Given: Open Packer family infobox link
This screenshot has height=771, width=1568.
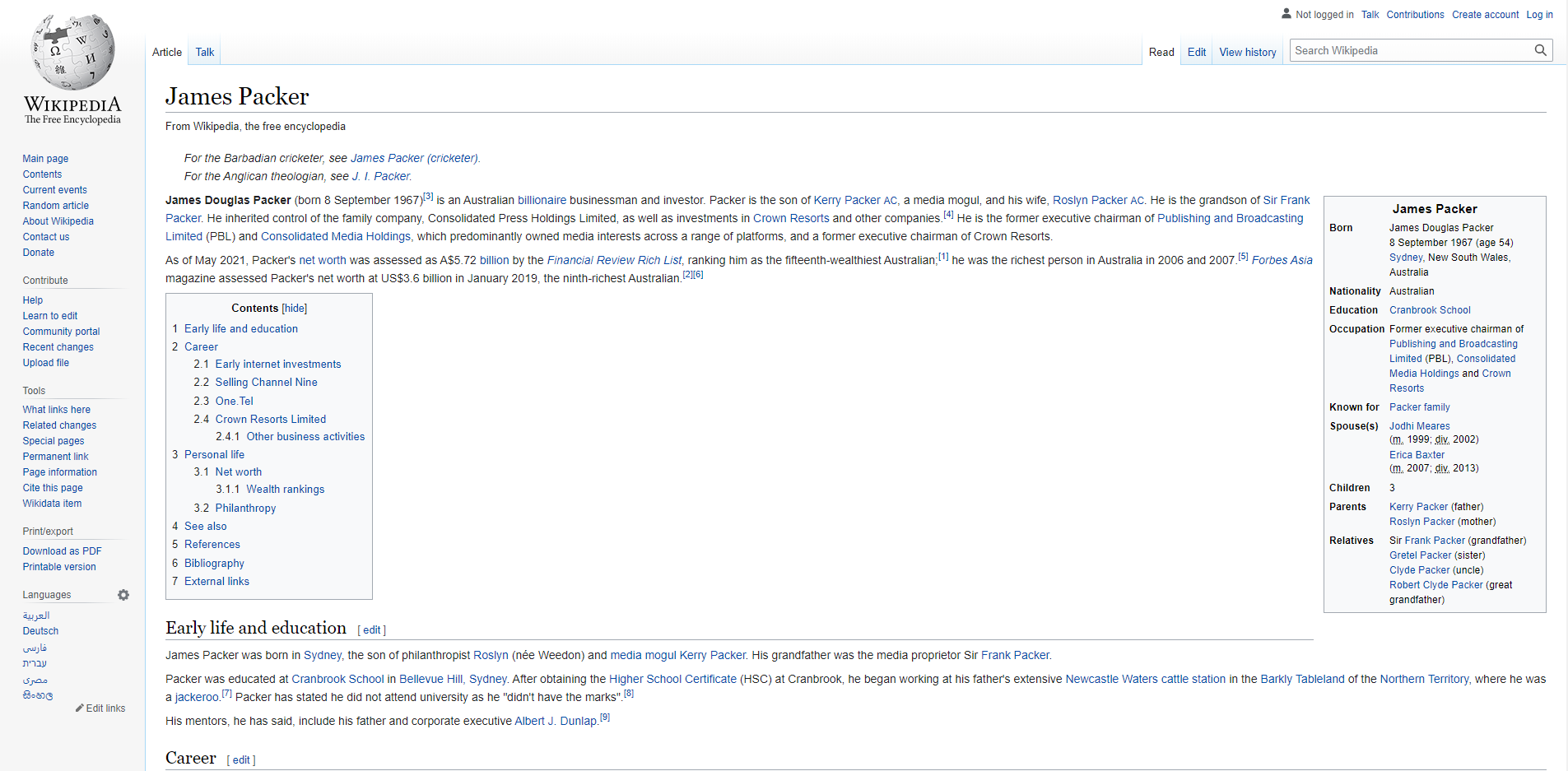Looking at the screenshot, I should click(x=1419, y=407).
